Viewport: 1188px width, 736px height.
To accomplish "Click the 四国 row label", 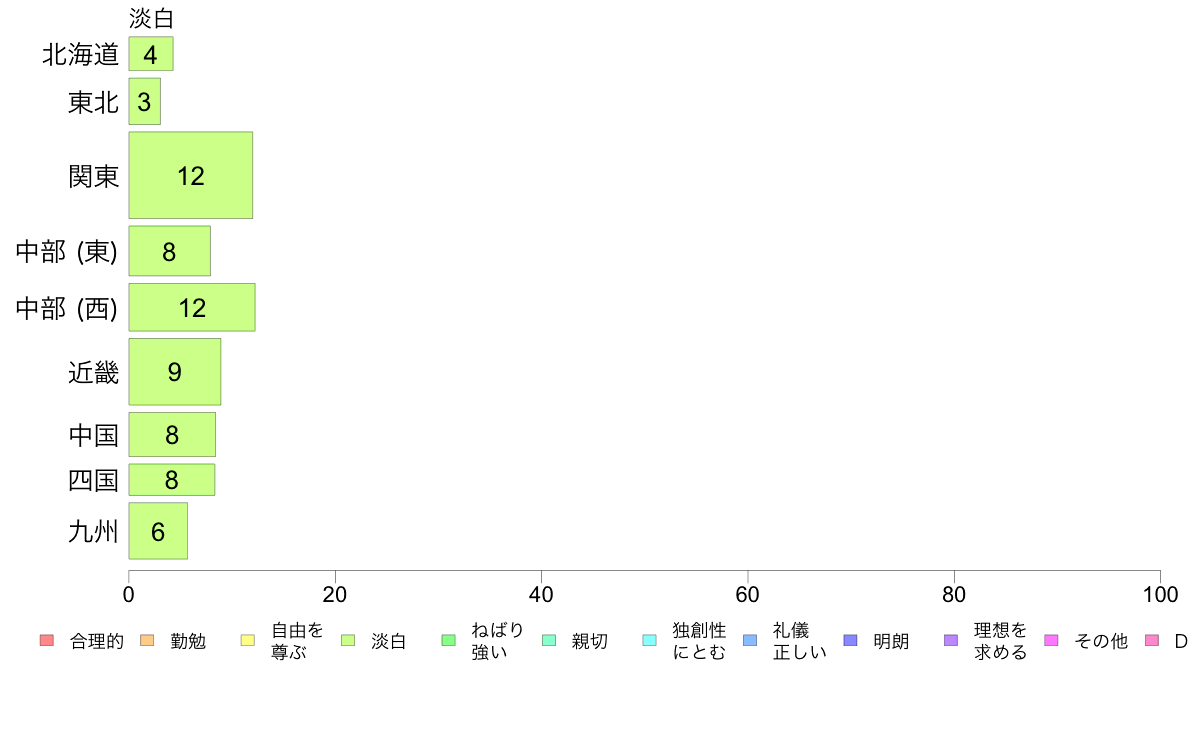I will coord(93,480).
